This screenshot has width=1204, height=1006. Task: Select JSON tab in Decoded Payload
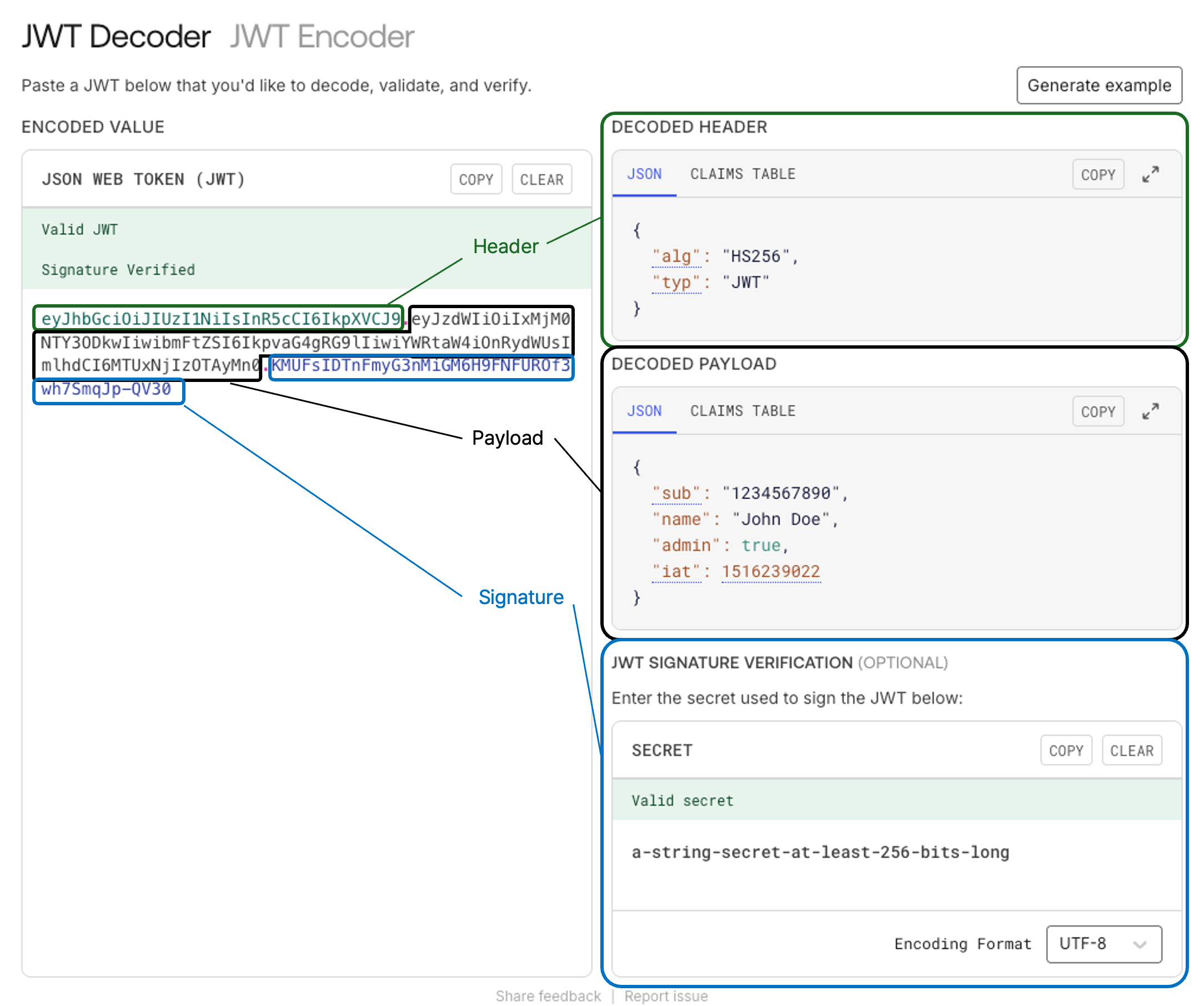644,411
